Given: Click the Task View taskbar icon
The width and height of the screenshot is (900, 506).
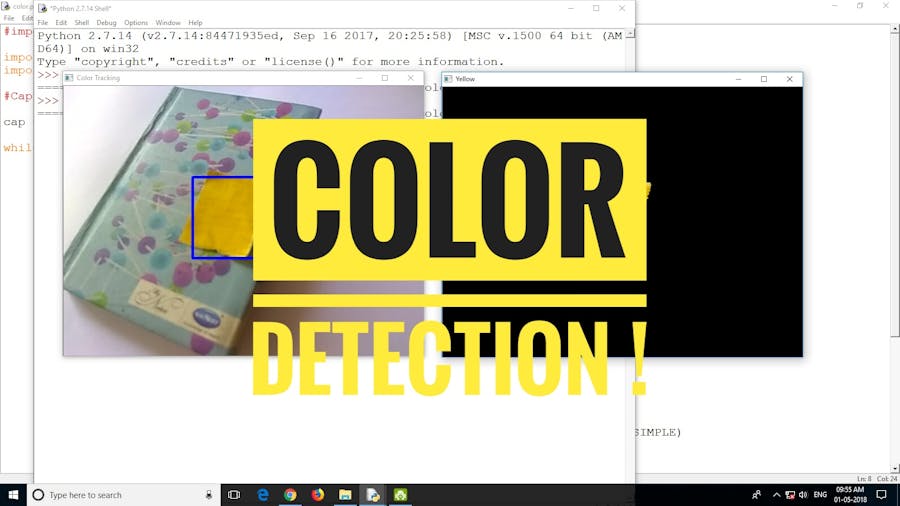Looking at the screenshot, I should click(x=234, y=494).
